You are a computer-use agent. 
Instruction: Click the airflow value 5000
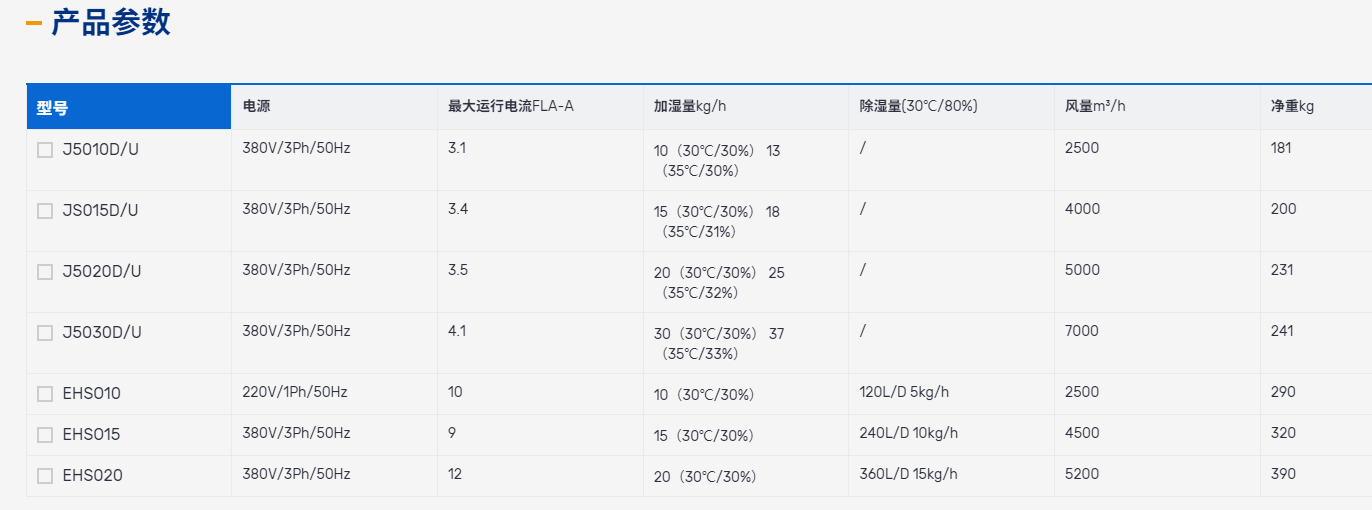coord(1083,270)
